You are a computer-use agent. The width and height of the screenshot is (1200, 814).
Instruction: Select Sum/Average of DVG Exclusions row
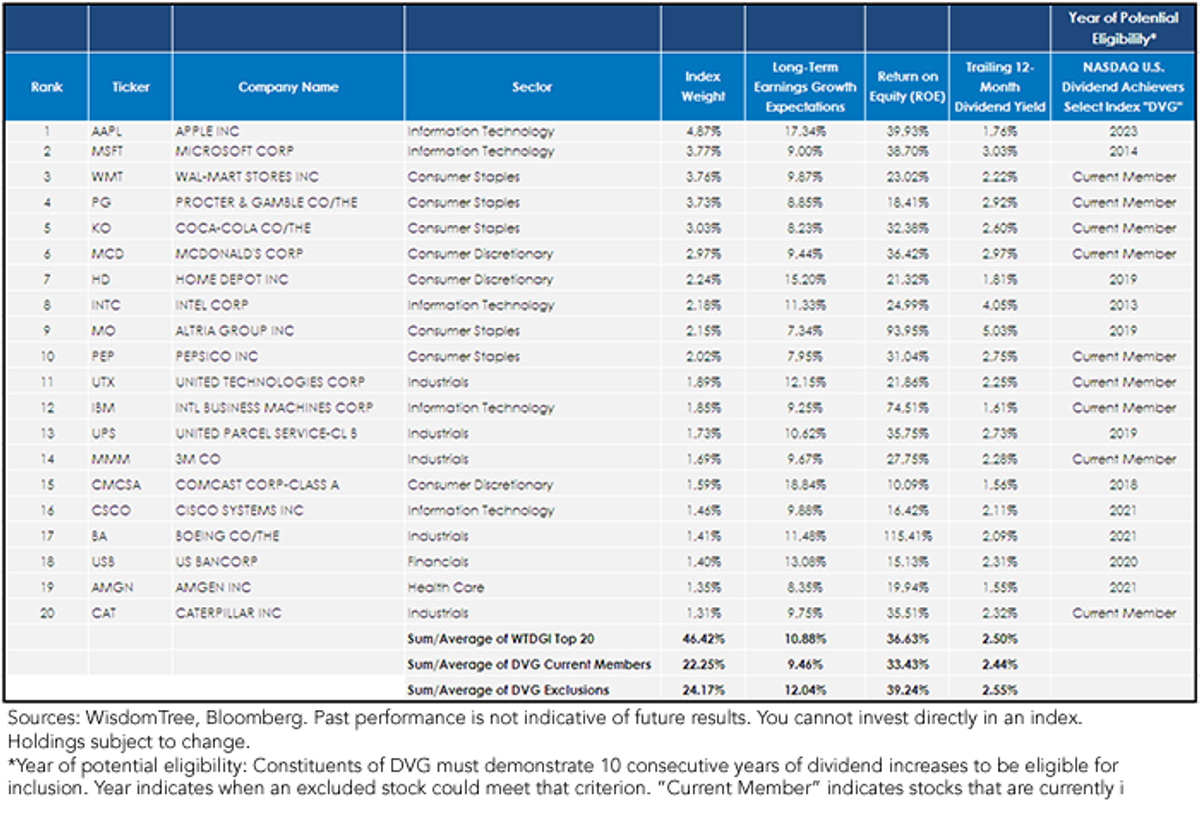[600, 690]
